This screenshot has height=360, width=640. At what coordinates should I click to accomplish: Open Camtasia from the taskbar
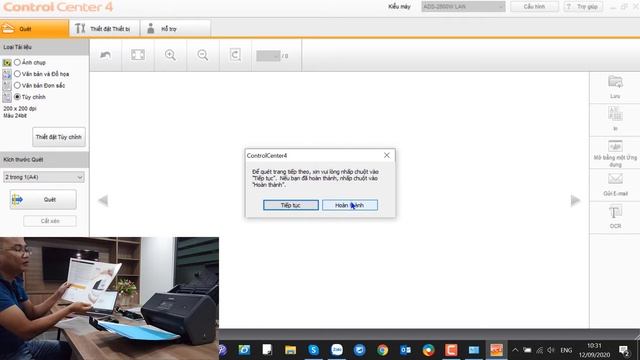pos(451,350)
